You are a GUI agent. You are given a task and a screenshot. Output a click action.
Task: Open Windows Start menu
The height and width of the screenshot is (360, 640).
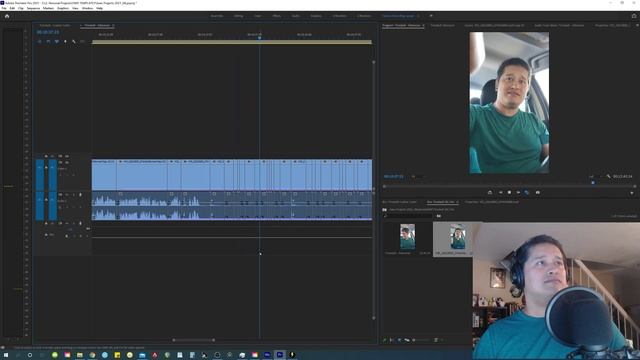[x=6, y=355]
